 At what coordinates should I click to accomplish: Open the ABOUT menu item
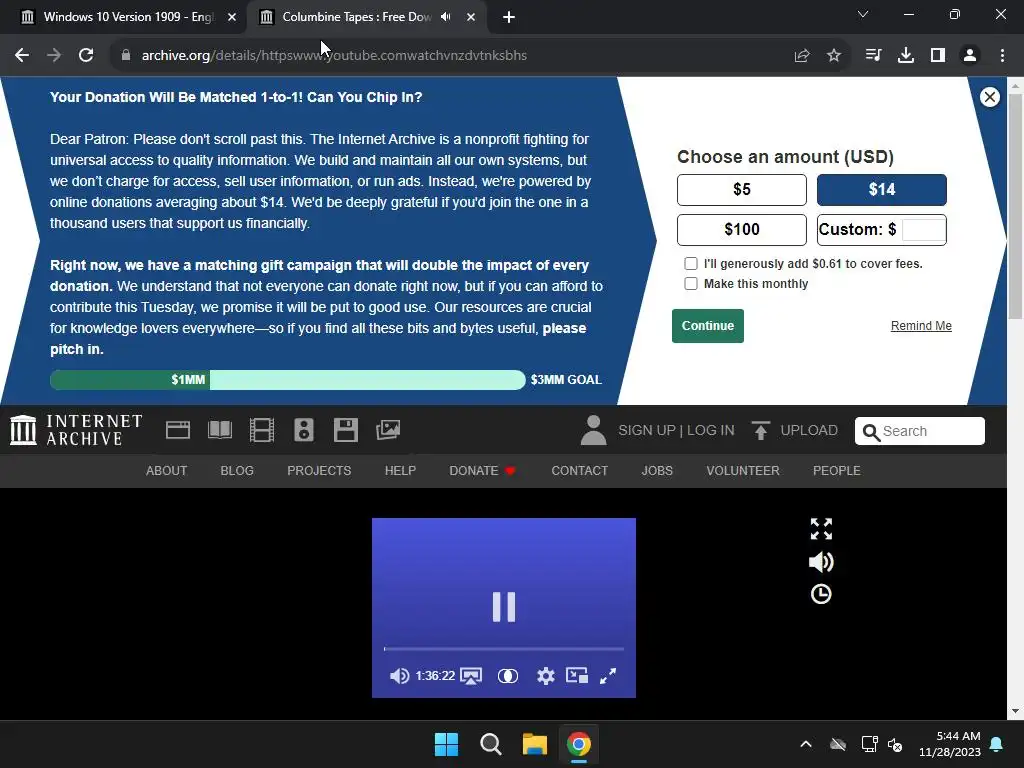pyautogui.click(x=167, y=471)
